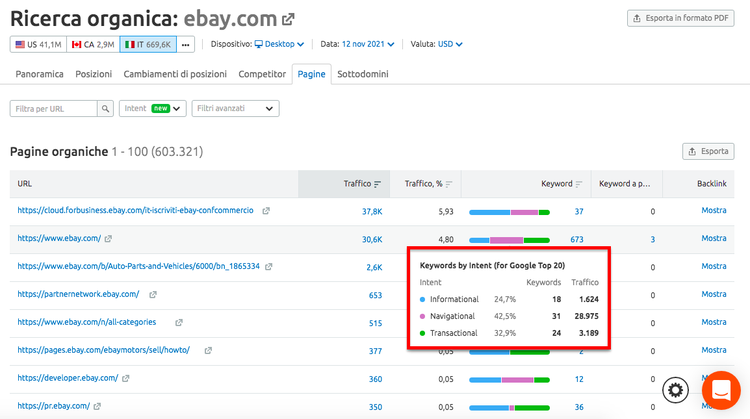Click Mostra backlinks for cloud.forbusiness row

[714, 210]
